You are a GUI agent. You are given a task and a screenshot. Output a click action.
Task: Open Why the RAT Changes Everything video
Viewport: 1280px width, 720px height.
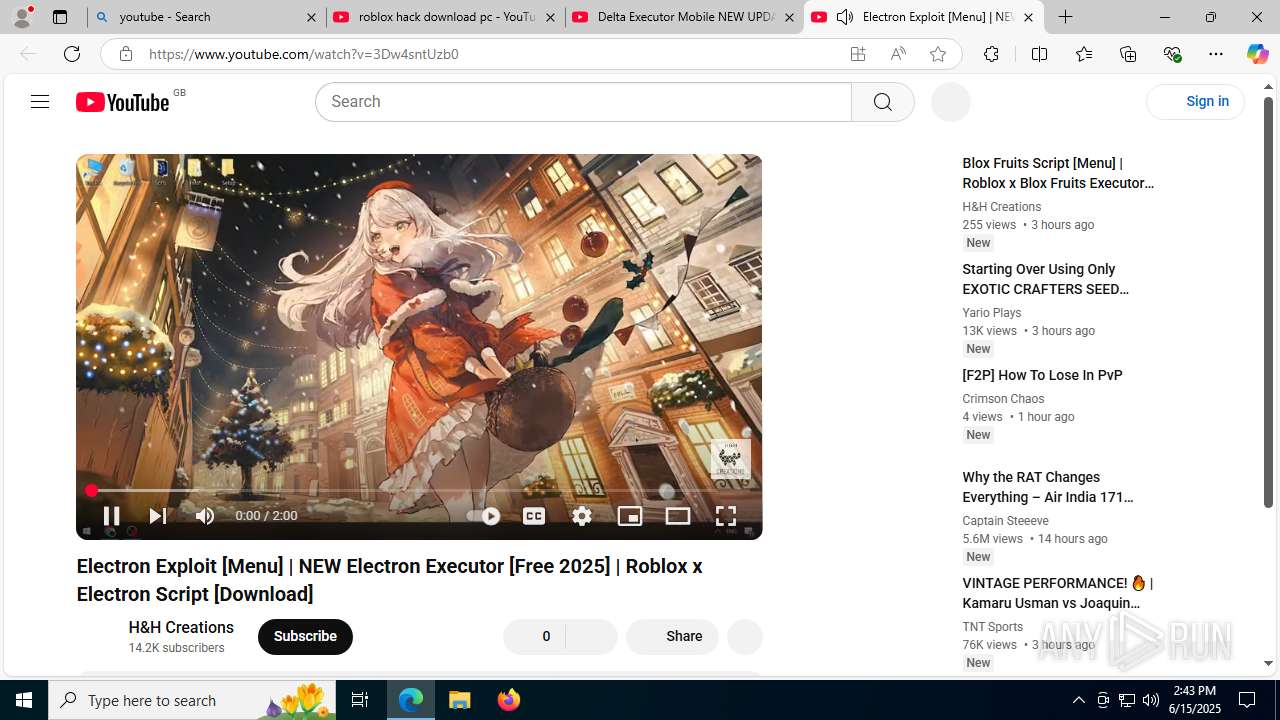pyautogui.click(x=1047, y=487)
